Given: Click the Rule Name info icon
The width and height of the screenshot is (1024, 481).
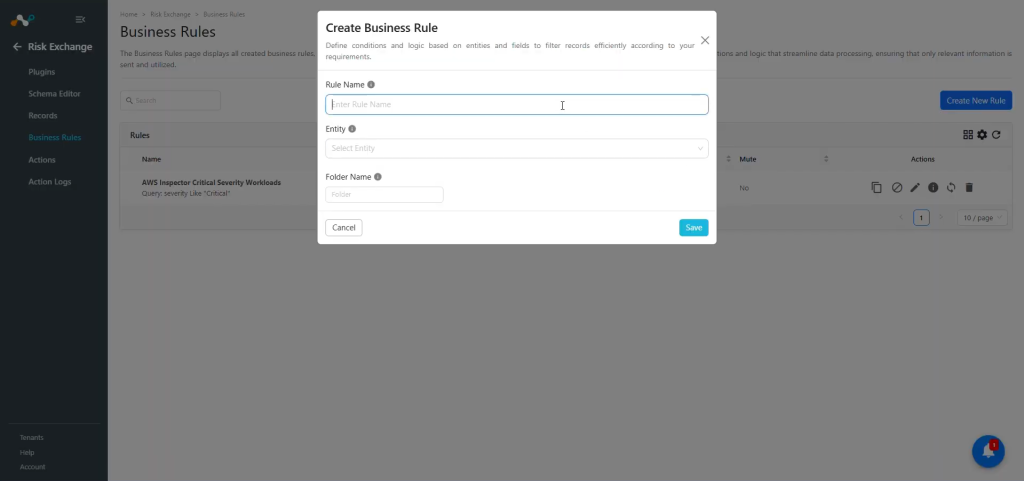Looking at the screenshot, I should point(371,85).
